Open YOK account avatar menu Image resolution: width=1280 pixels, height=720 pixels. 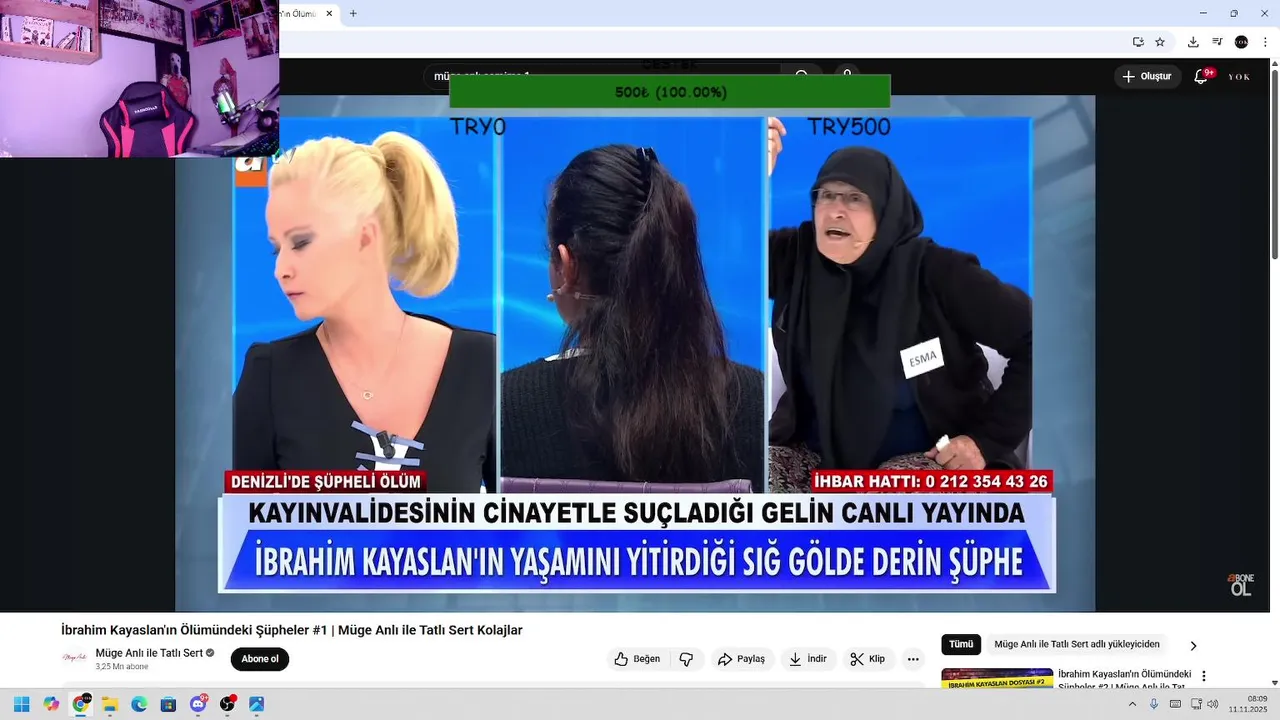1240,76
